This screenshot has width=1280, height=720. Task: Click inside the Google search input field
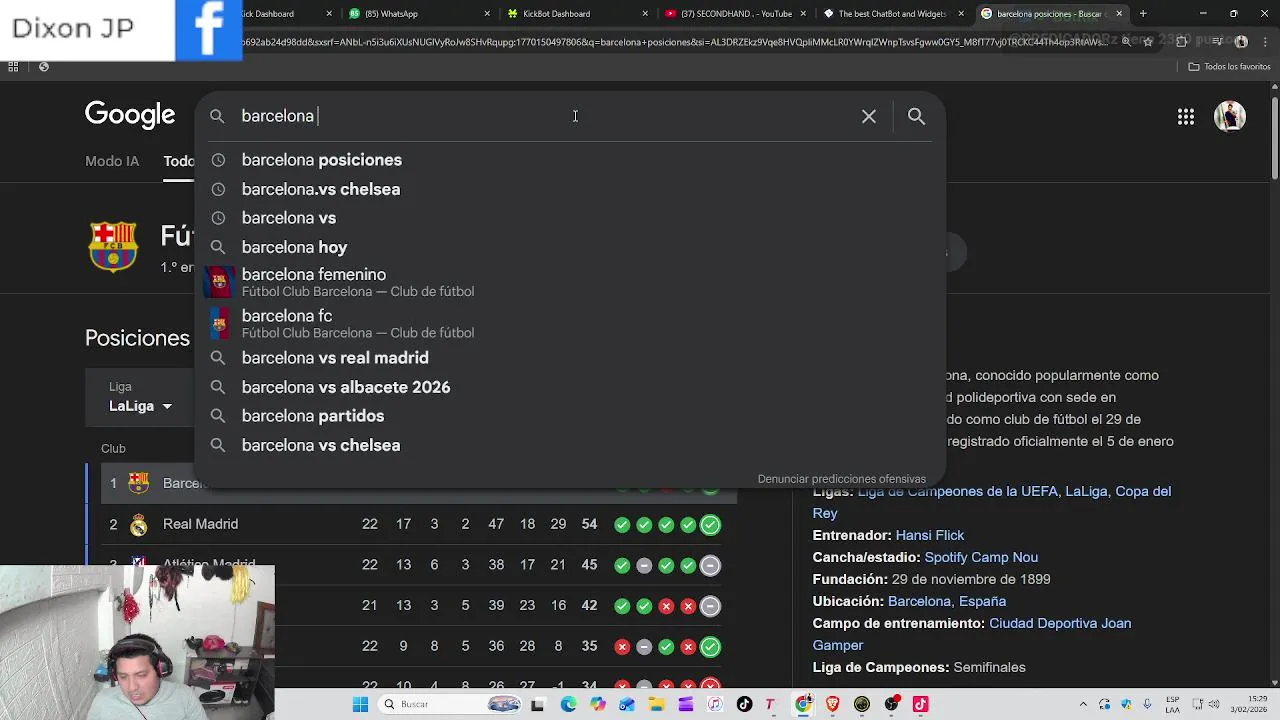click(540, 116)
